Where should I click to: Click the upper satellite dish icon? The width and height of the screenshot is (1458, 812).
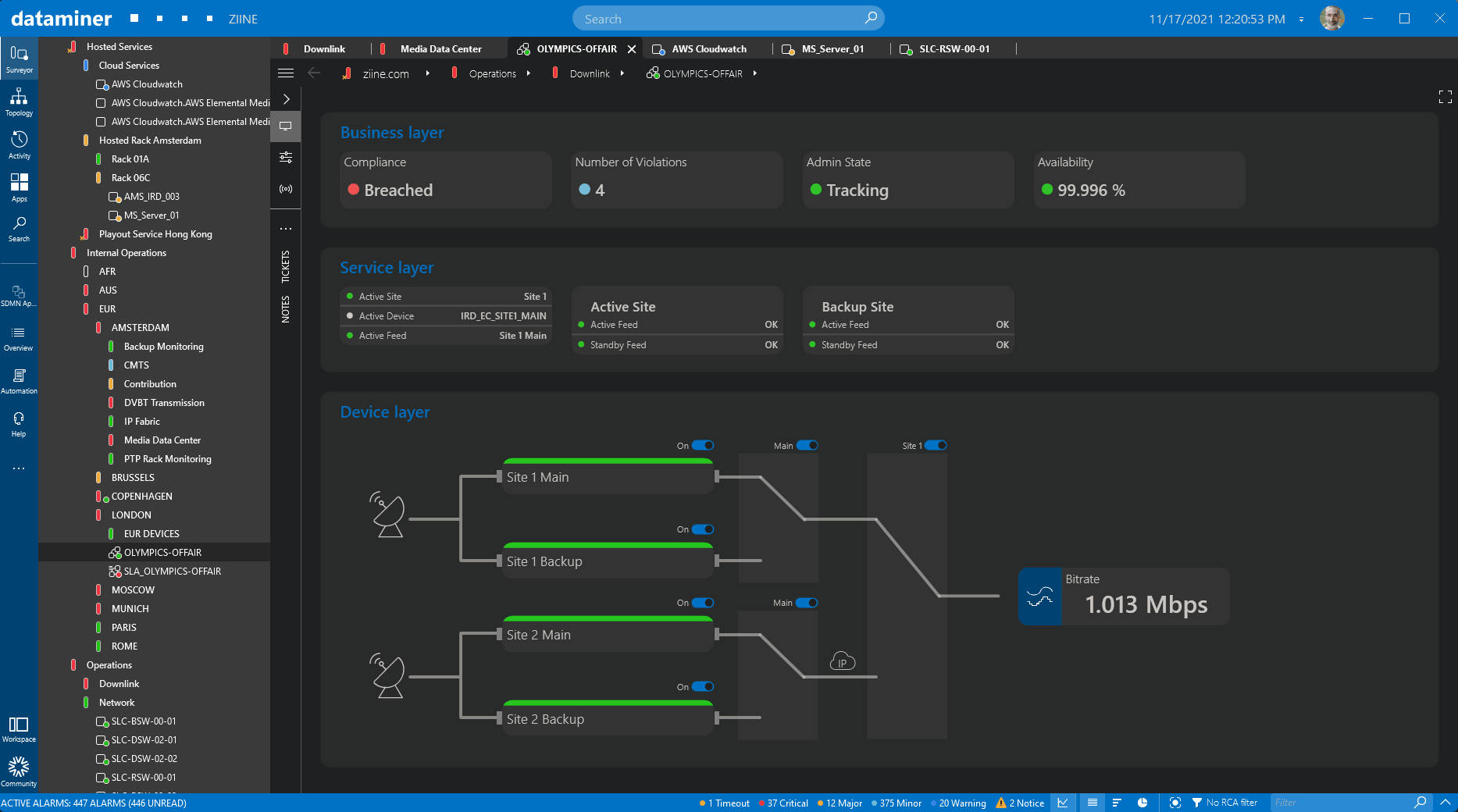click(x=387, y=515)
